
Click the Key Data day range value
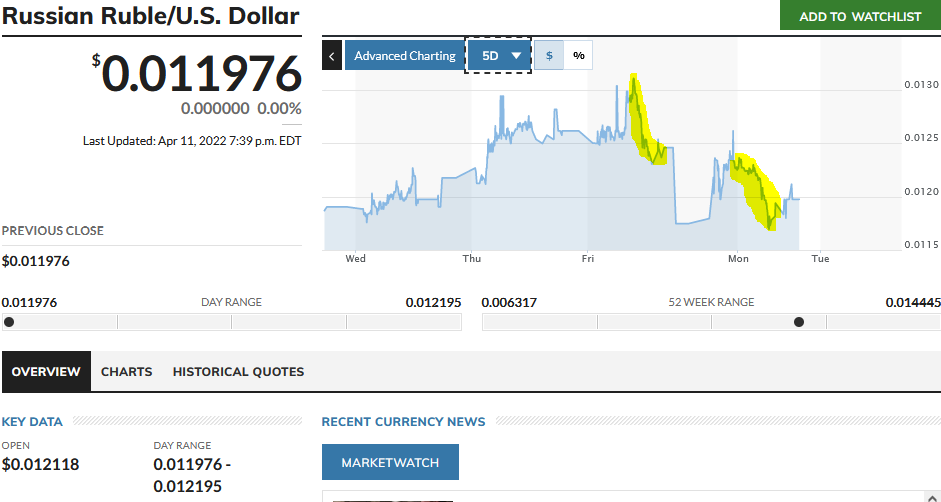click(x=192, y=475)
